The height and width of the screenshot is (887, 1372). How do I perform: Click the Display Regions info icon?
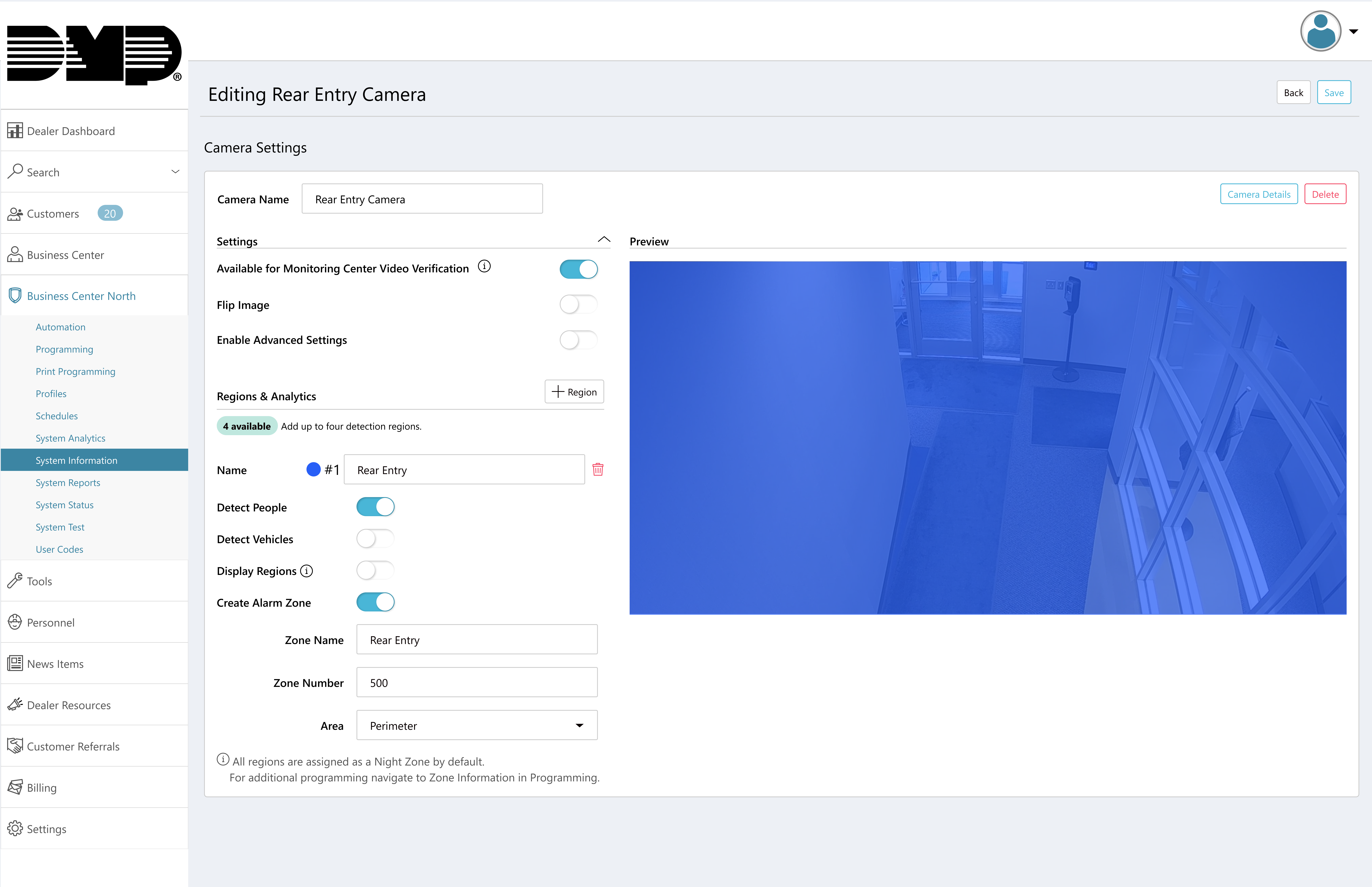click(x=307, y=571)
